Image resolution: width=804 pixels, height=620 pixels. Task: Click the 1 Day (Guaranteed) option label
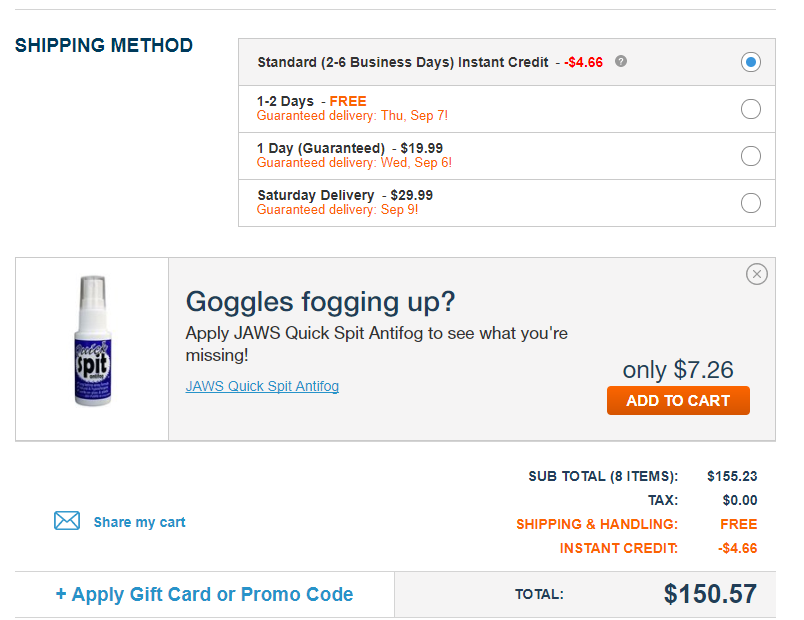[x=321, y=148]
